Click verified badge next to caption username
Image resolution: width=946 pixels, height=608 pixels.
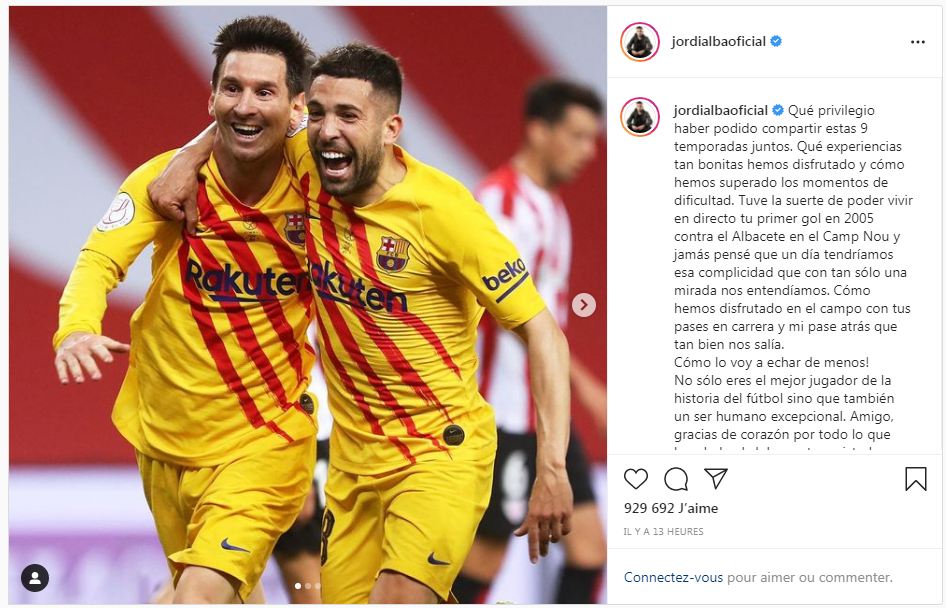tap(778, 110)
